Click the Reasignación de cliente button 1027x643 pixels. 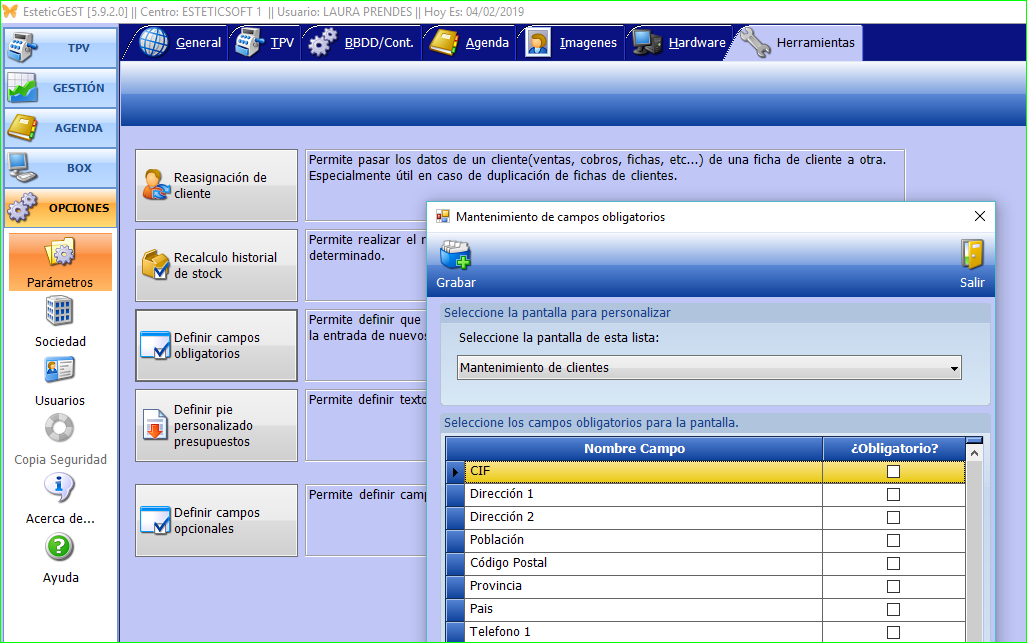(217, 185)
